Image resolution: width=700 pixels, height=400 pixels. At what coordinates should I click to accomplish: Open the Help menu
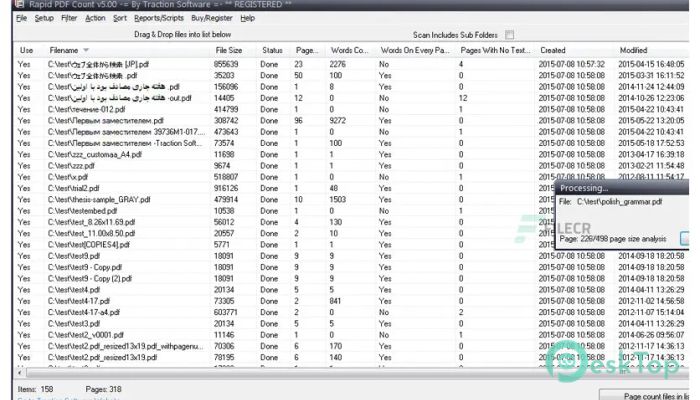(x=247, y=18)
